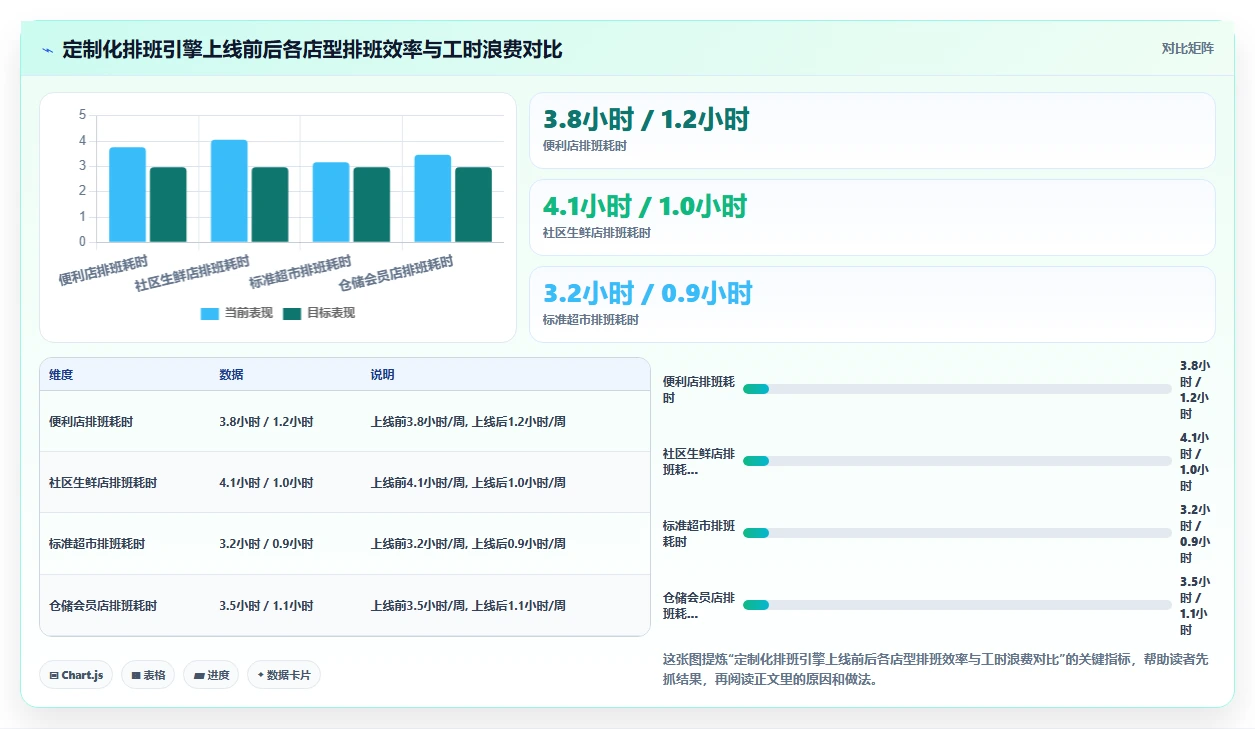
Task: Click the summary caption paragraph
Action: pyautogui.click(x=935, y=669)
